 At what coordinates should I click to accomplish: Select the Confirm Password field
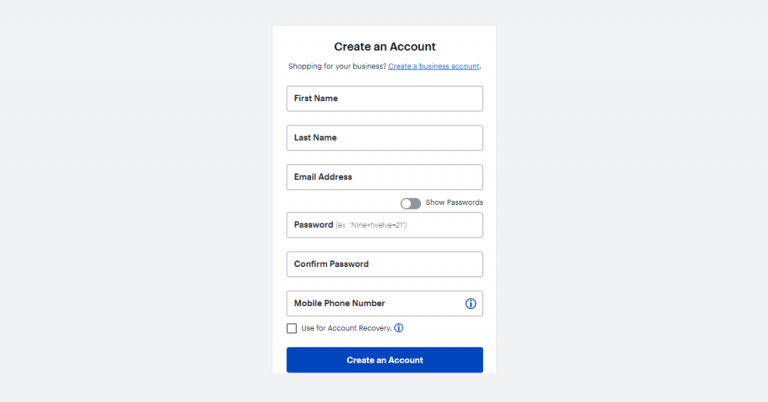click(x=384, y=264)
